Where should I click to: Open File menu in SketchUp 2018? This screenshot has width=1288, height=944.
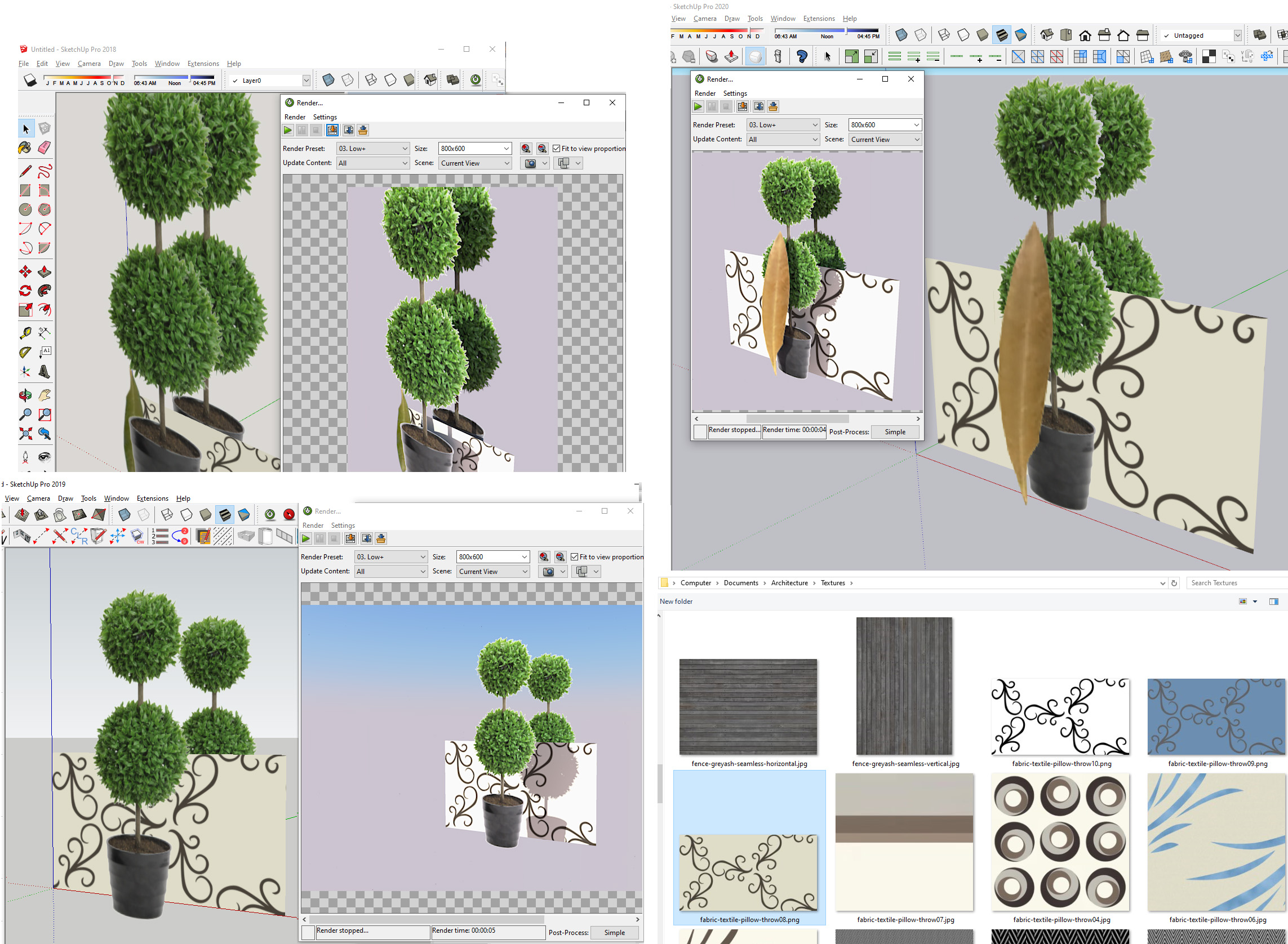click(24, 64)
